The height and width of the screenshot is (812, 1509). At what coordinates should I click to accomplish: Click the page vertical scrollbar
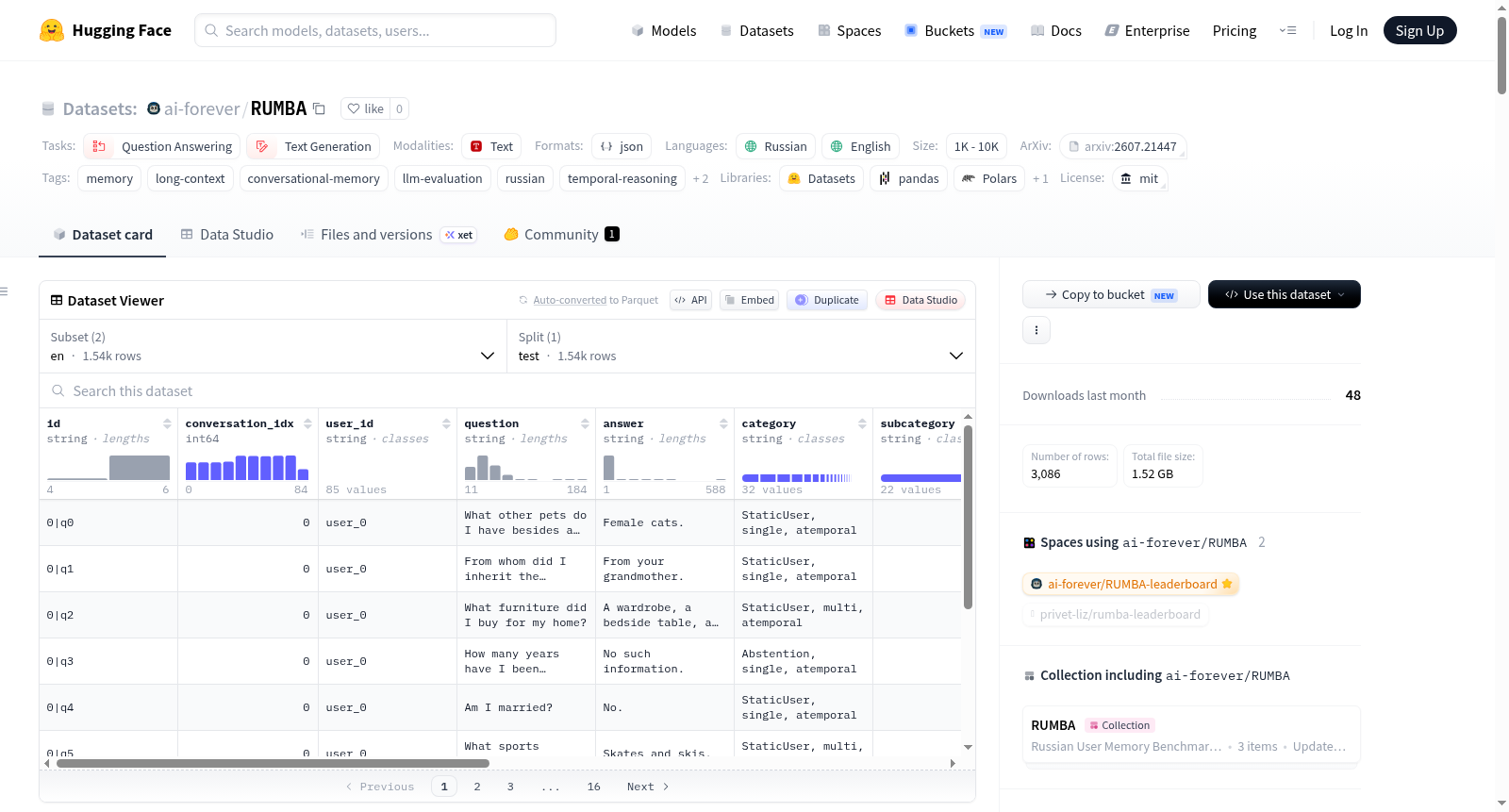[1501, 55]
